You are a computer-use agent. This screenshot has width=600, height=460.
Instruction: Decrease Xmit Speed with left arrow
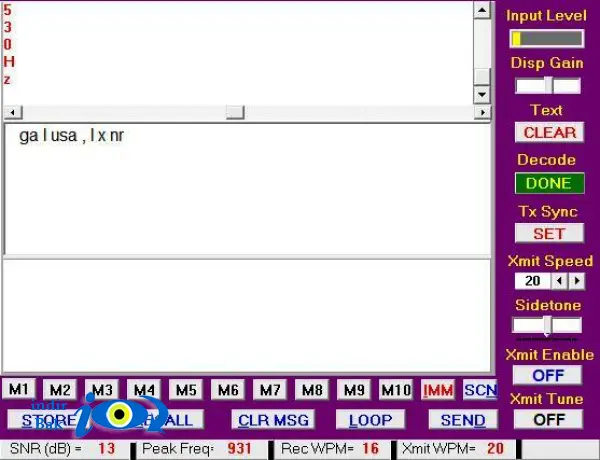(559, 281)
